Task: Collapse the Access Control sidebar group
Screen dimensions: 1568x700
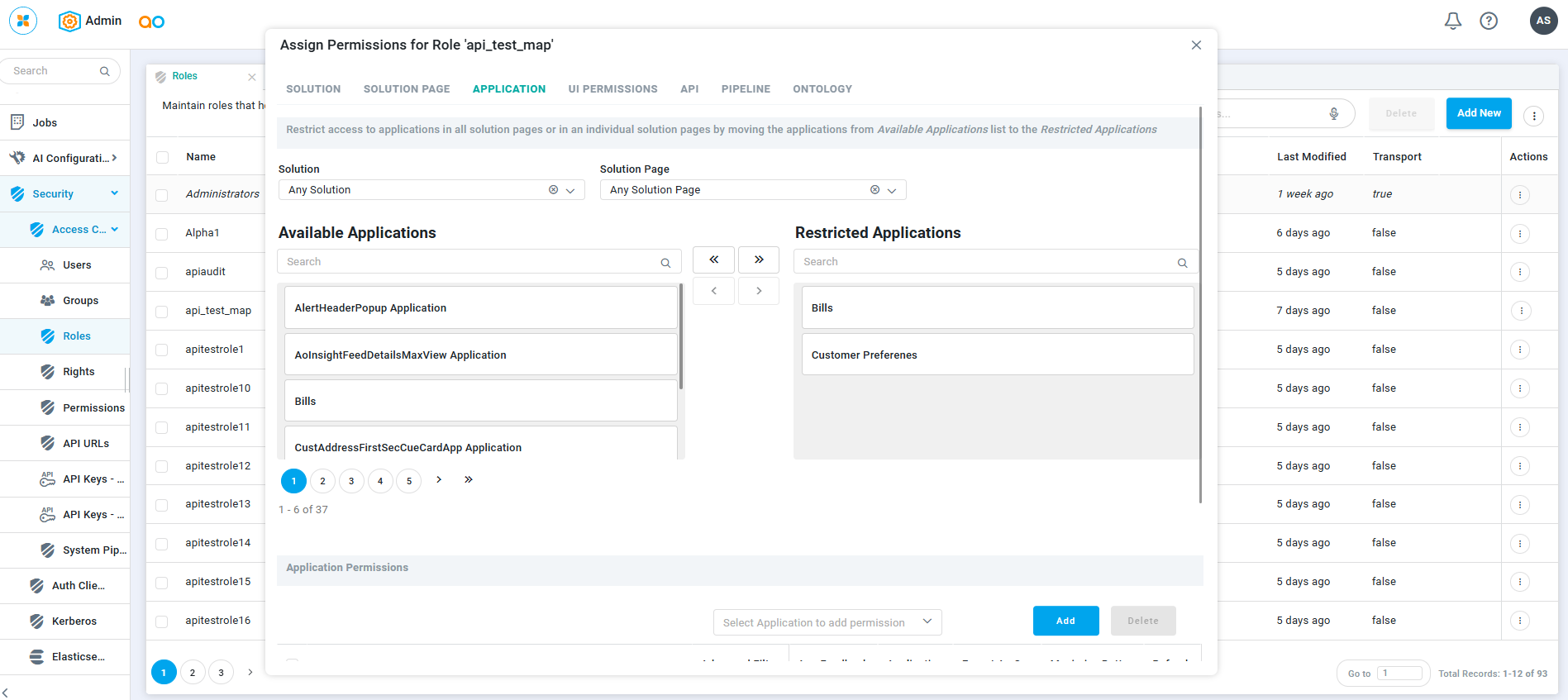Action: (x=114, y=229)
